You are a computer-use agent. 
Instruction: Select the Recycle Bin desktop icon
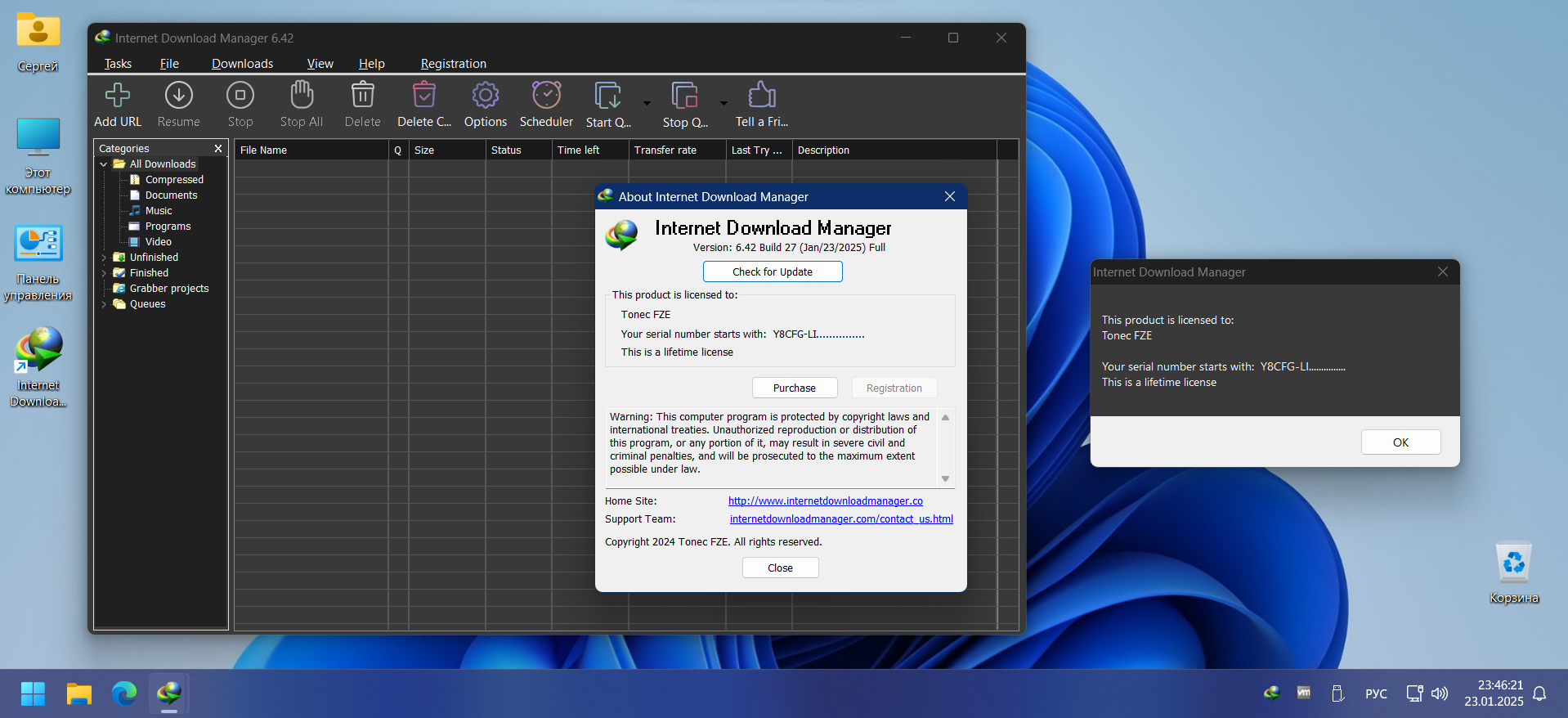point(1514,573)
